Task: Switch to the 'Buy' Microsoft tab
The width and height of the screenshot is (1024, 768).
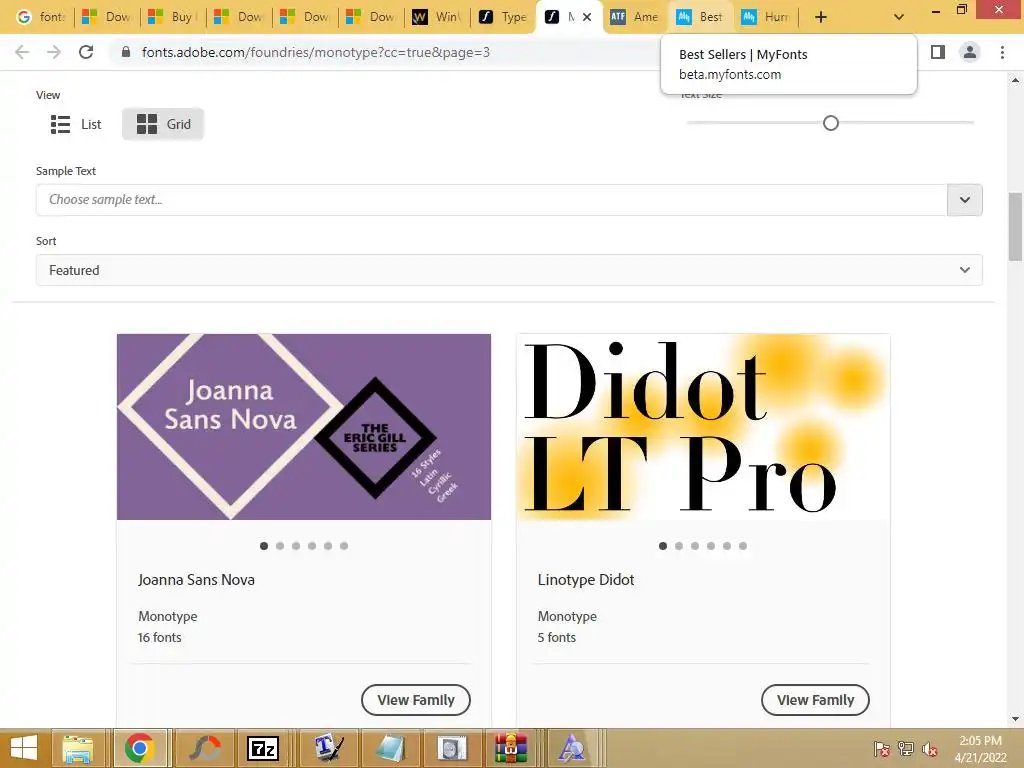Action: [x=172, y=17]
